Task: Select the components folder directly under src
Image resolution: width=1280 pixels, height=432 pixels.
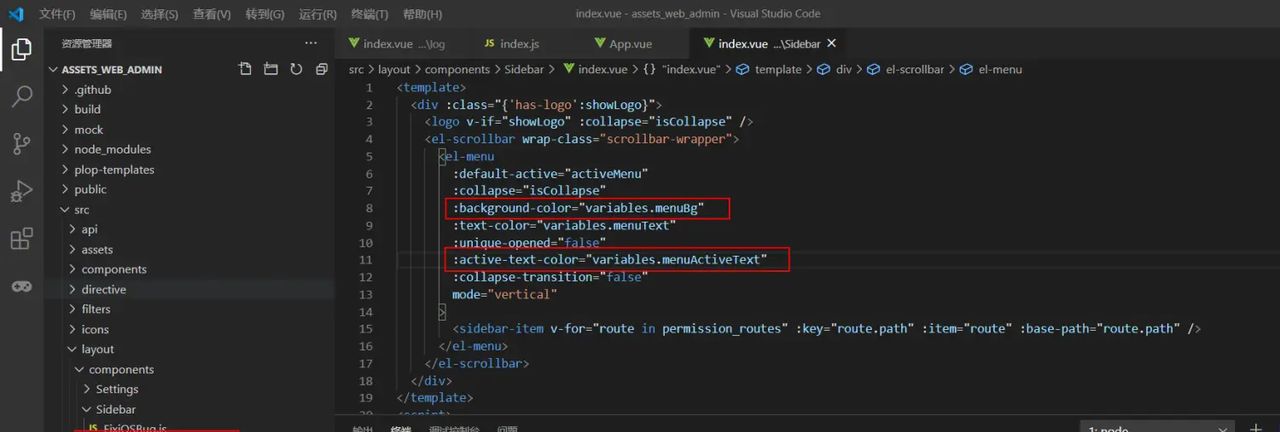Action: [x=114, y=270]
